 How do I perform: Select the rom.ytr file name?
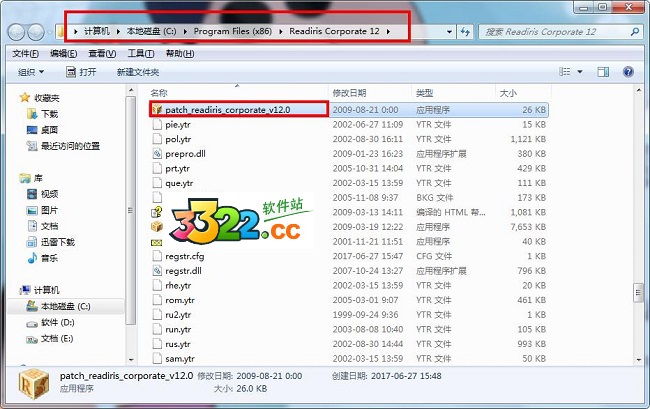pos(180,300)
